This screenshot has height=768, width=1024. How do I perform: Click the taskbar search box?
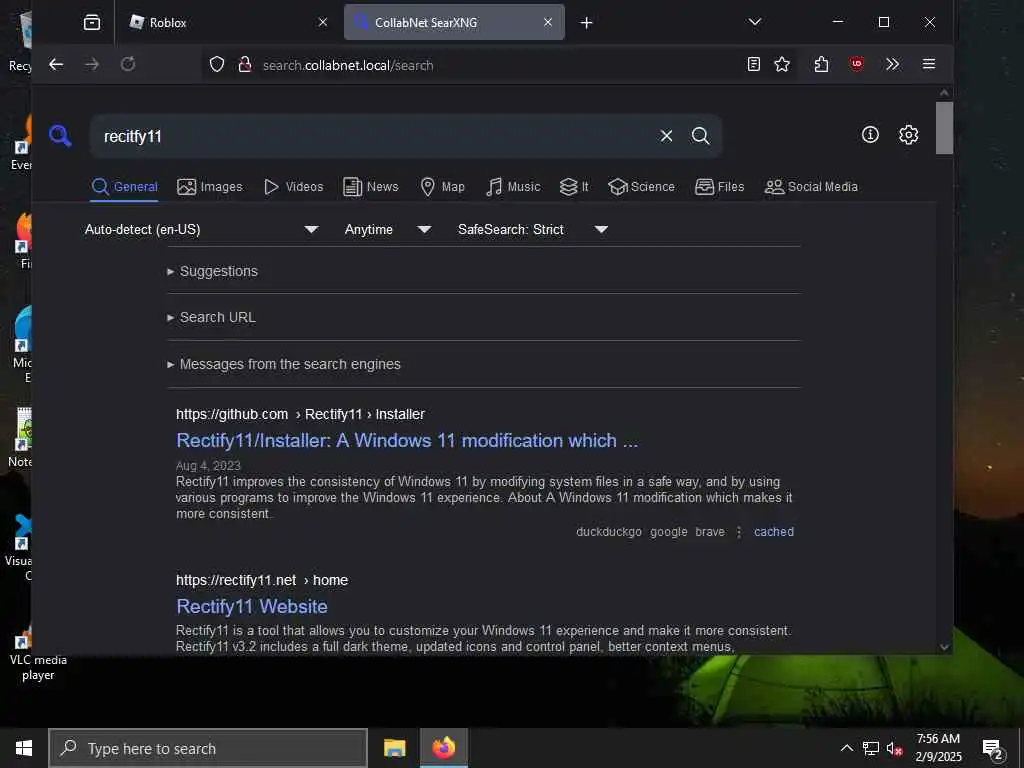pos(208,748)
